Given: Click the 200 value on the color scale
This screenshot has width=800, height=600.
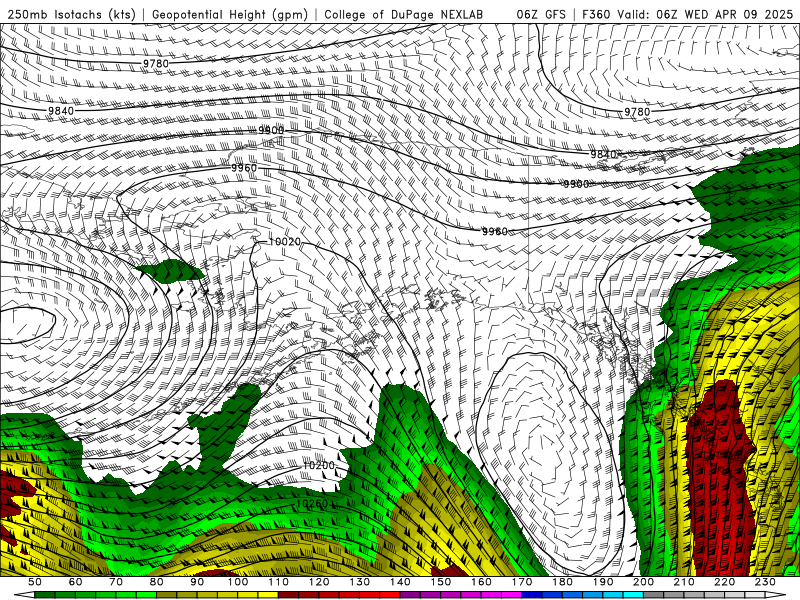Looking at the screenshot, I should [643, 582].
